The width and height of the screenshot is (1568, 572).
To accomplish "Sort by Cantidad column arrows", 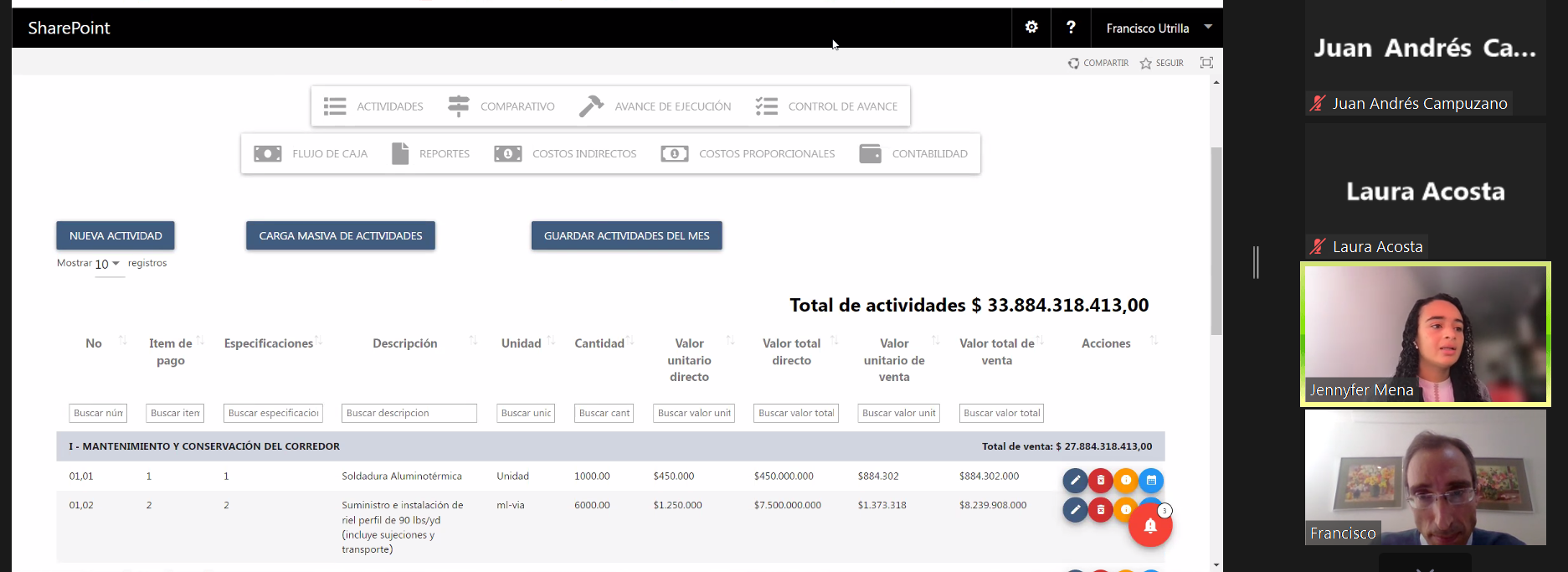I will (630, 340).
